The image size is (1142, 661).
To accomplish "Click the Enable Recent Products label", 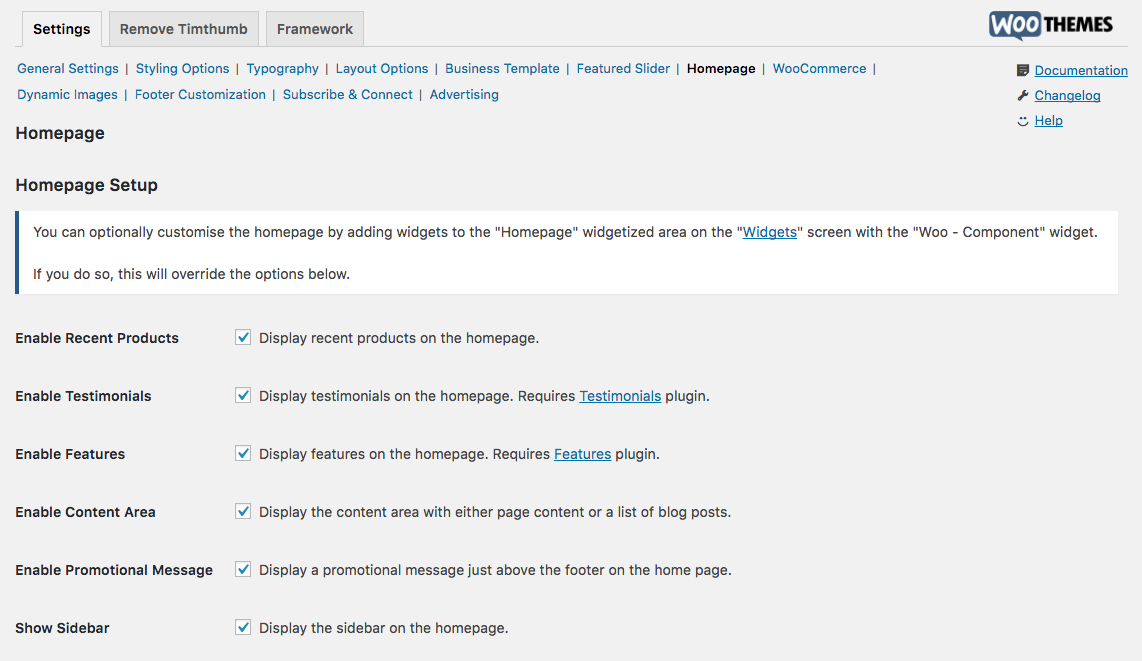I will pyautogui.click(x=97, y=338).
